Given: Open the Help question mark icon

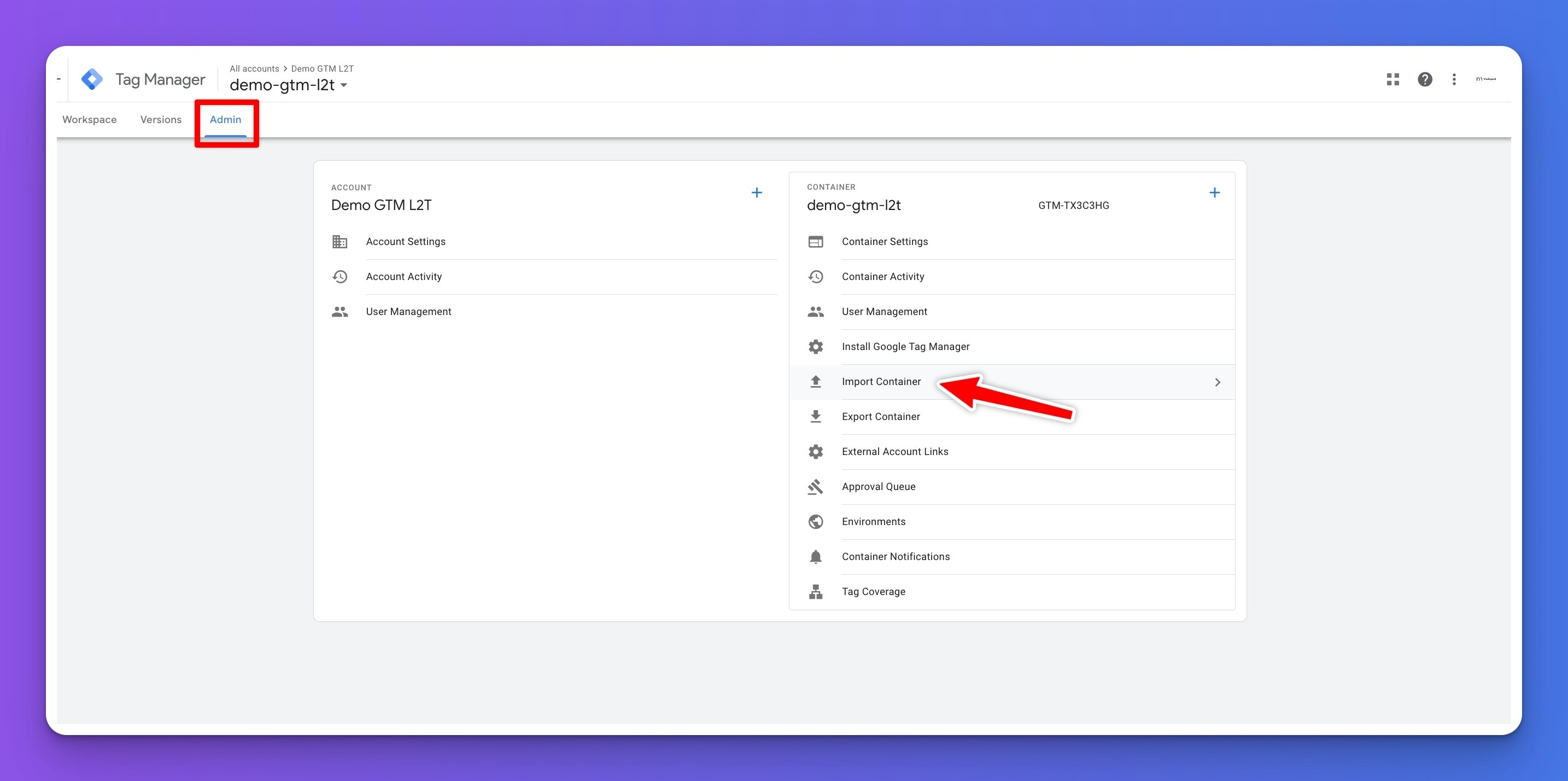Looking at the screenshot, I should click(1424, 79).
